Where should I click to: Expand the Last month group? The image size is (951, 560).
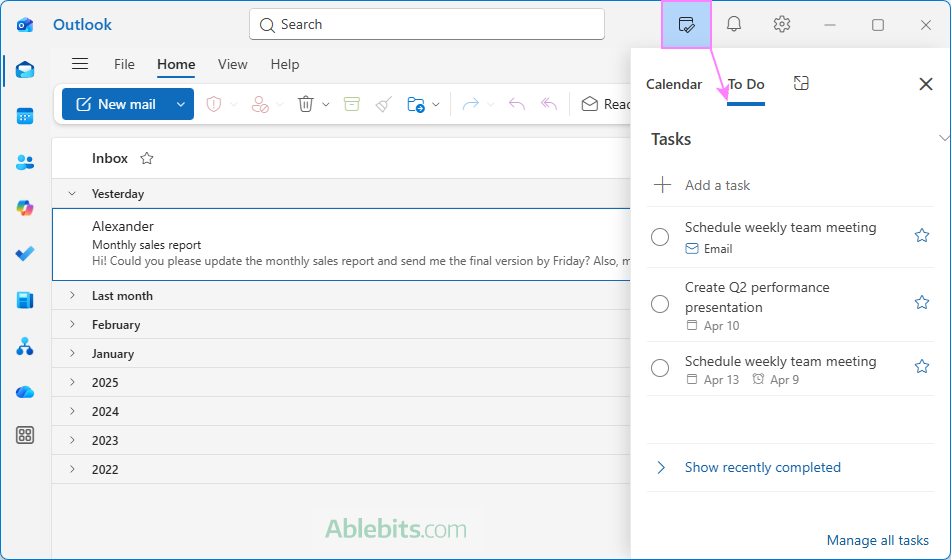(x=72, y=295)
